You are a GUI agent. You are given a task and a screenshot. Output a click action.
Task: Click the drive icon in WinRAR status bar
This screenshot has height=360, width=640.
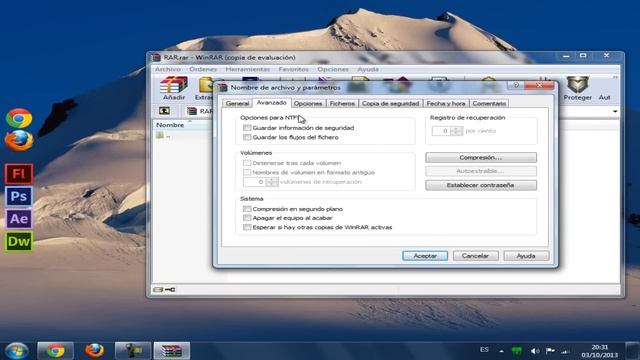tap(158, 289)
